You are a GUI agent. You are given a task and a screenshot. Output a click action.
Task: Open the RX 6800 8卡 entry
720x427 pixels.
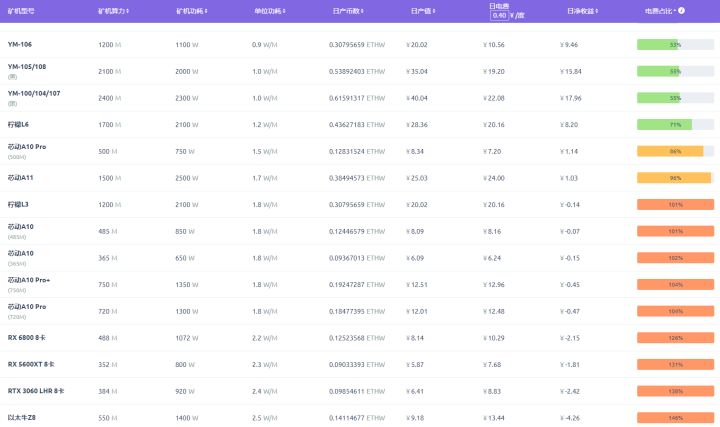click(x=30, y=337)
